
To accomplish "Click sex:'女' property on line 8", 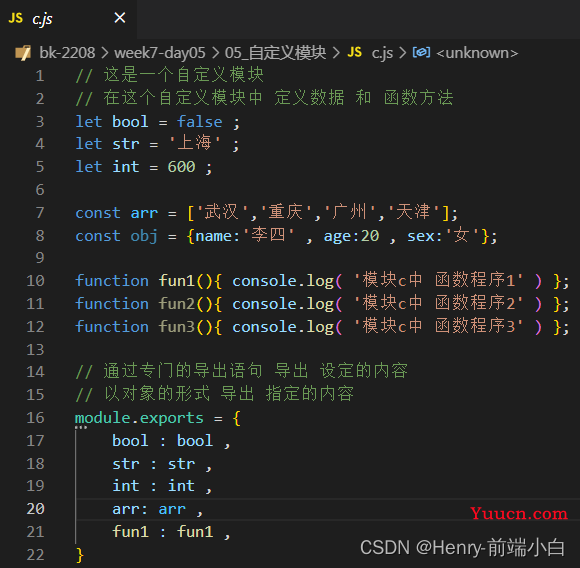I will [x=444, y=236].
